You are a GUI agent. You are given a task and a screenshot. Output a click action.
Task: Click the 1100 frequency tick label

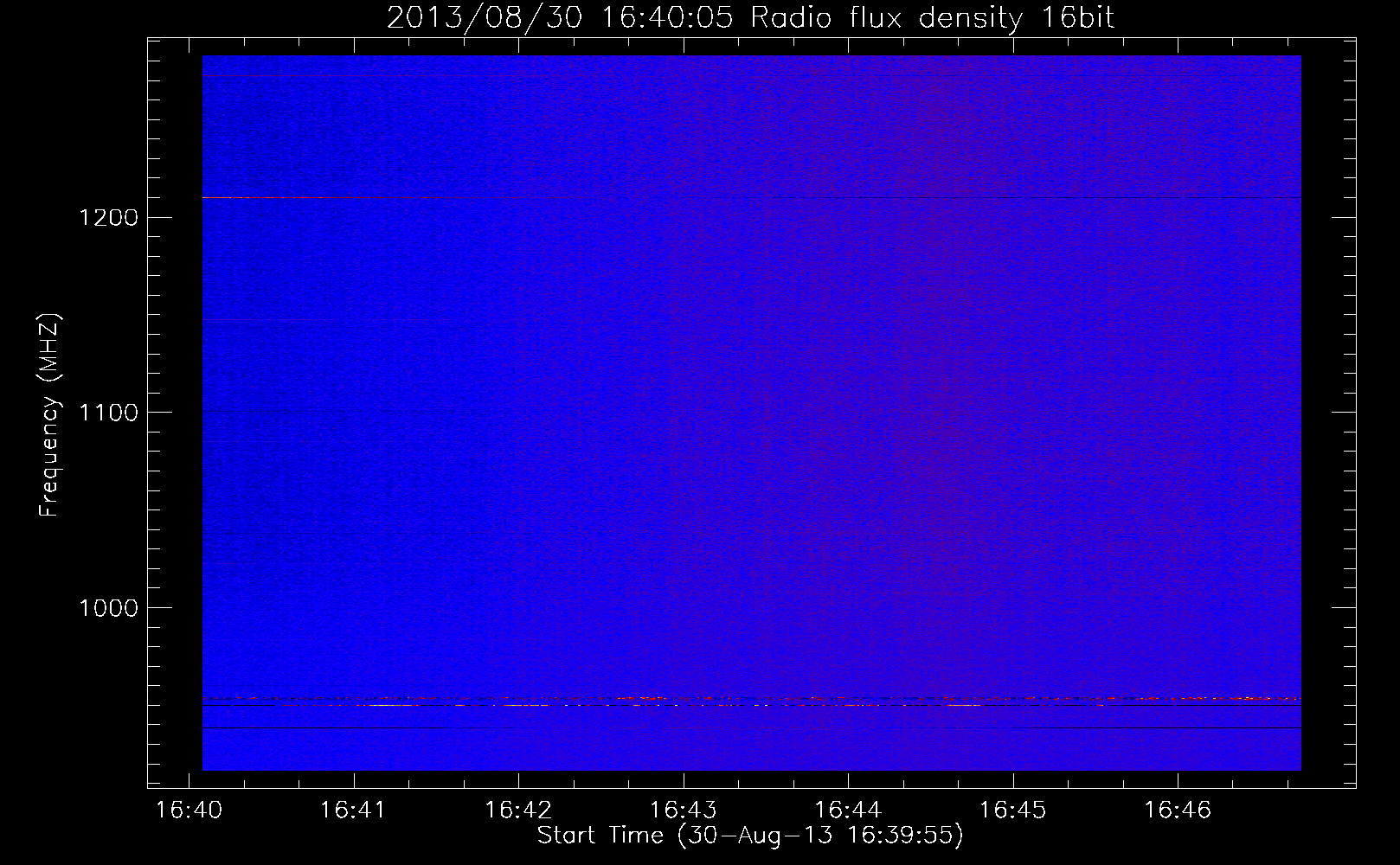(108, 413)
